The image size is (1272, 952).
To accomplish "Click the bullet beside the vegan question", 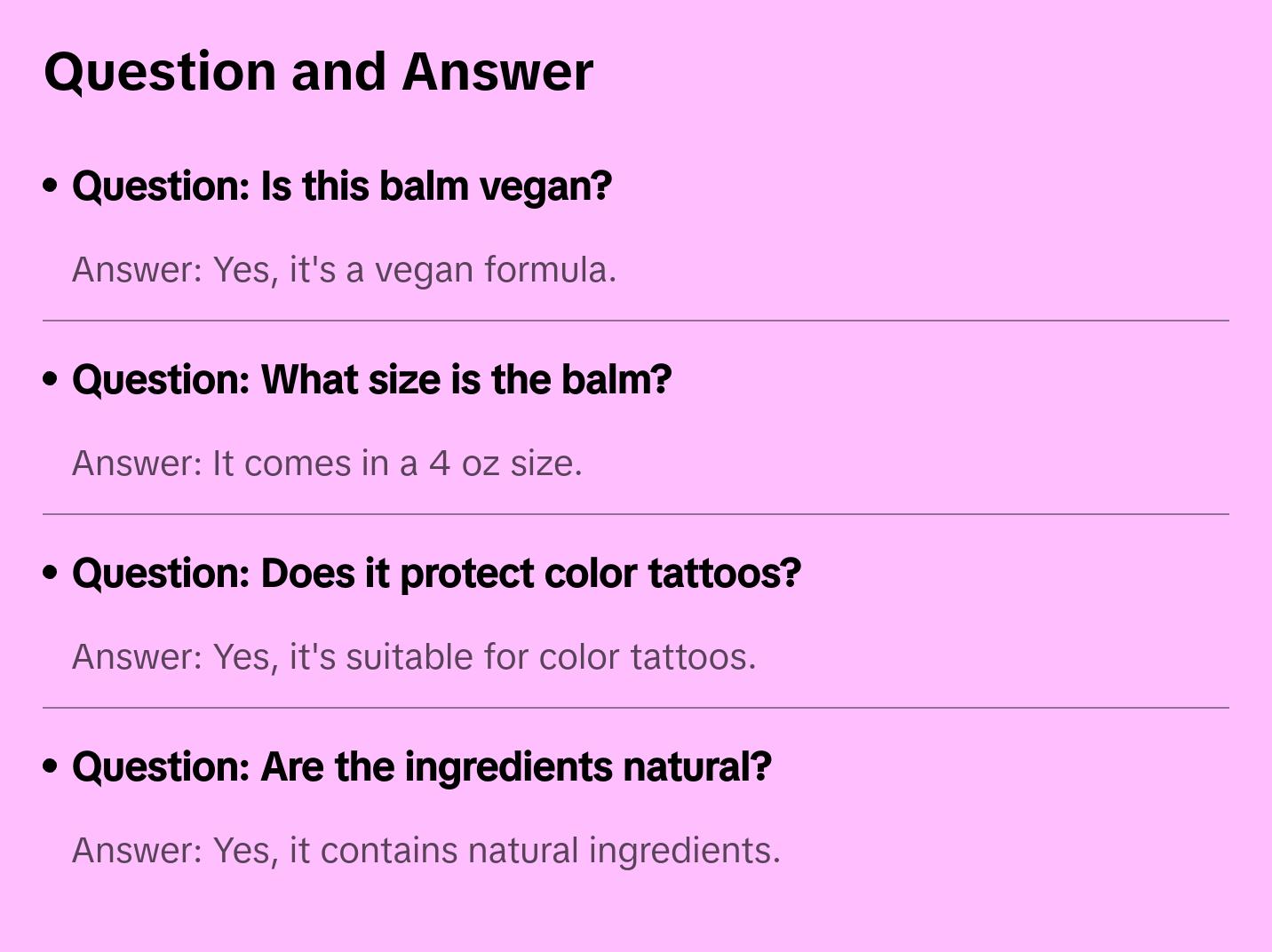I will coord(51,186).
